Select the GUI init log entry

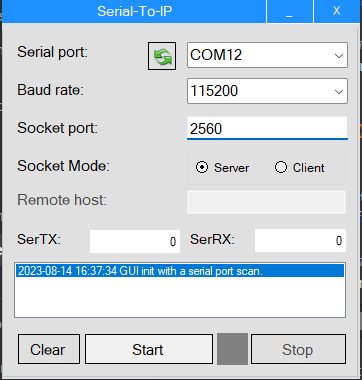click(x=180, y=271)
